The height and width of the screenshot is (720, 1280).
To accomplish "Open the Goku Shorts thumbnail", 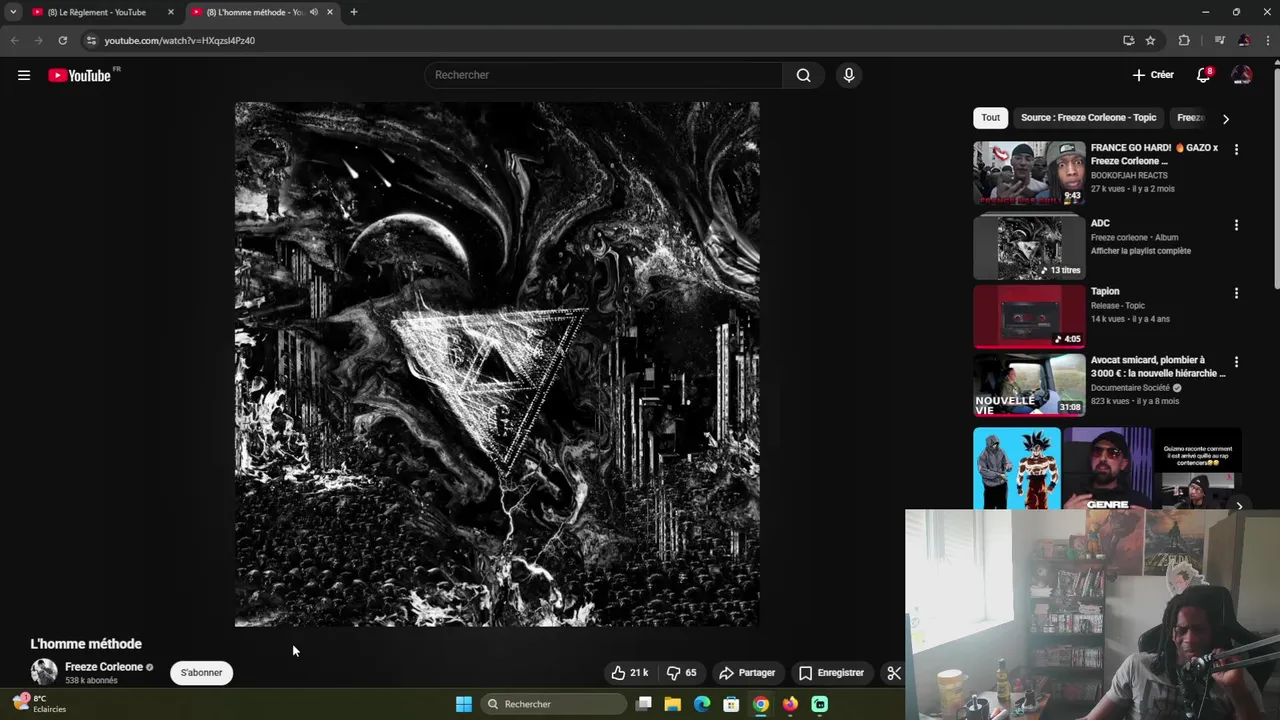I will point(1017,469).
